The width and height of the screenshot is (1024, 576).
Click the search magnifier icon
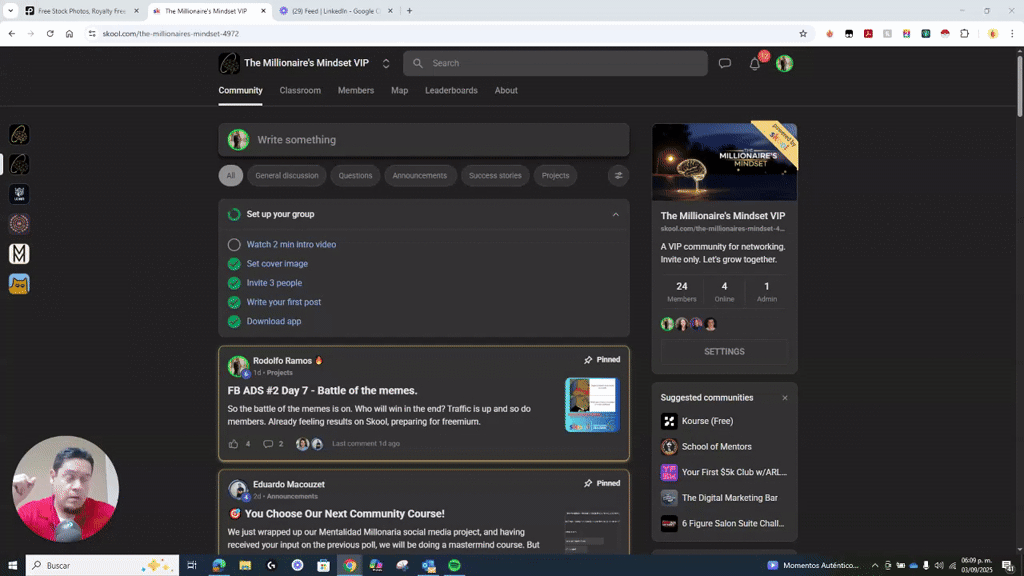pyautogui.click(x=418, y=63)
